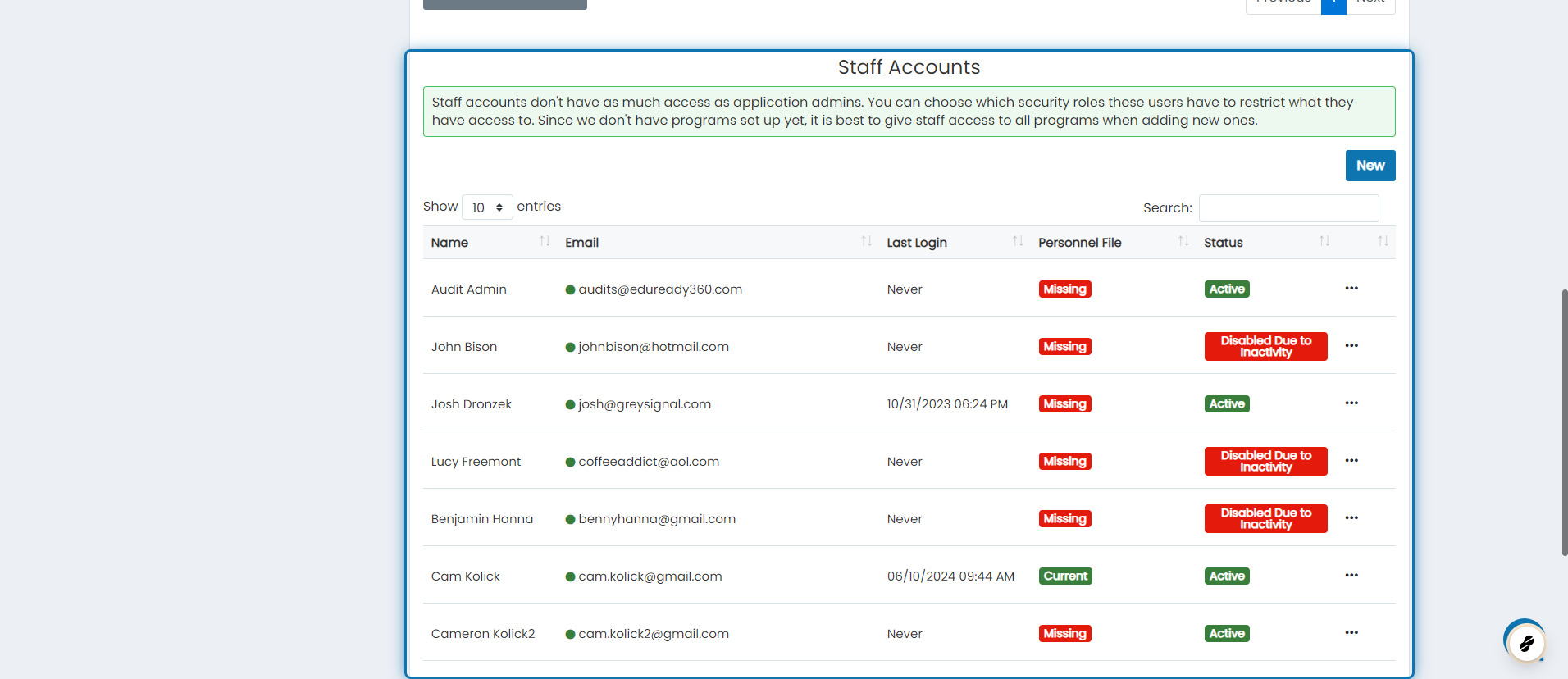Click email cam.kolick2@gmail.com
This screenshot has width=1568, height=679.
pos(654,634)
